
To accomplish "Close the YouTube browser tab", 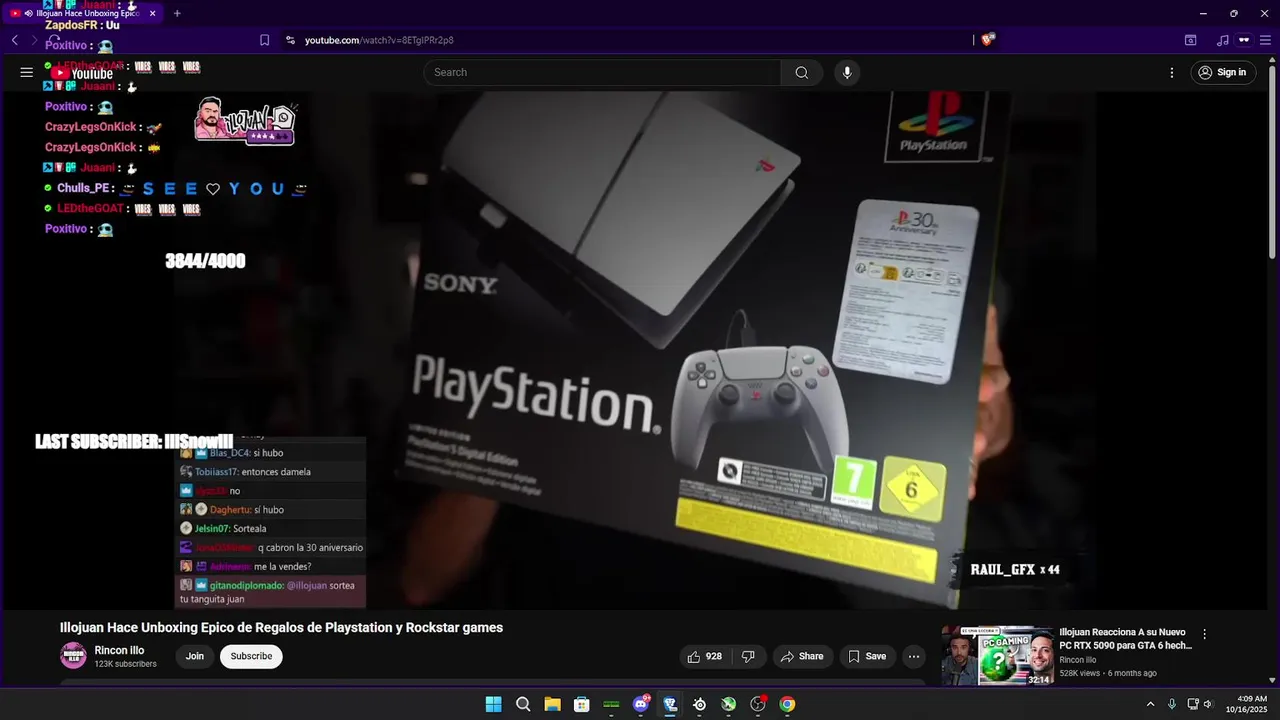I will point(152,13).
